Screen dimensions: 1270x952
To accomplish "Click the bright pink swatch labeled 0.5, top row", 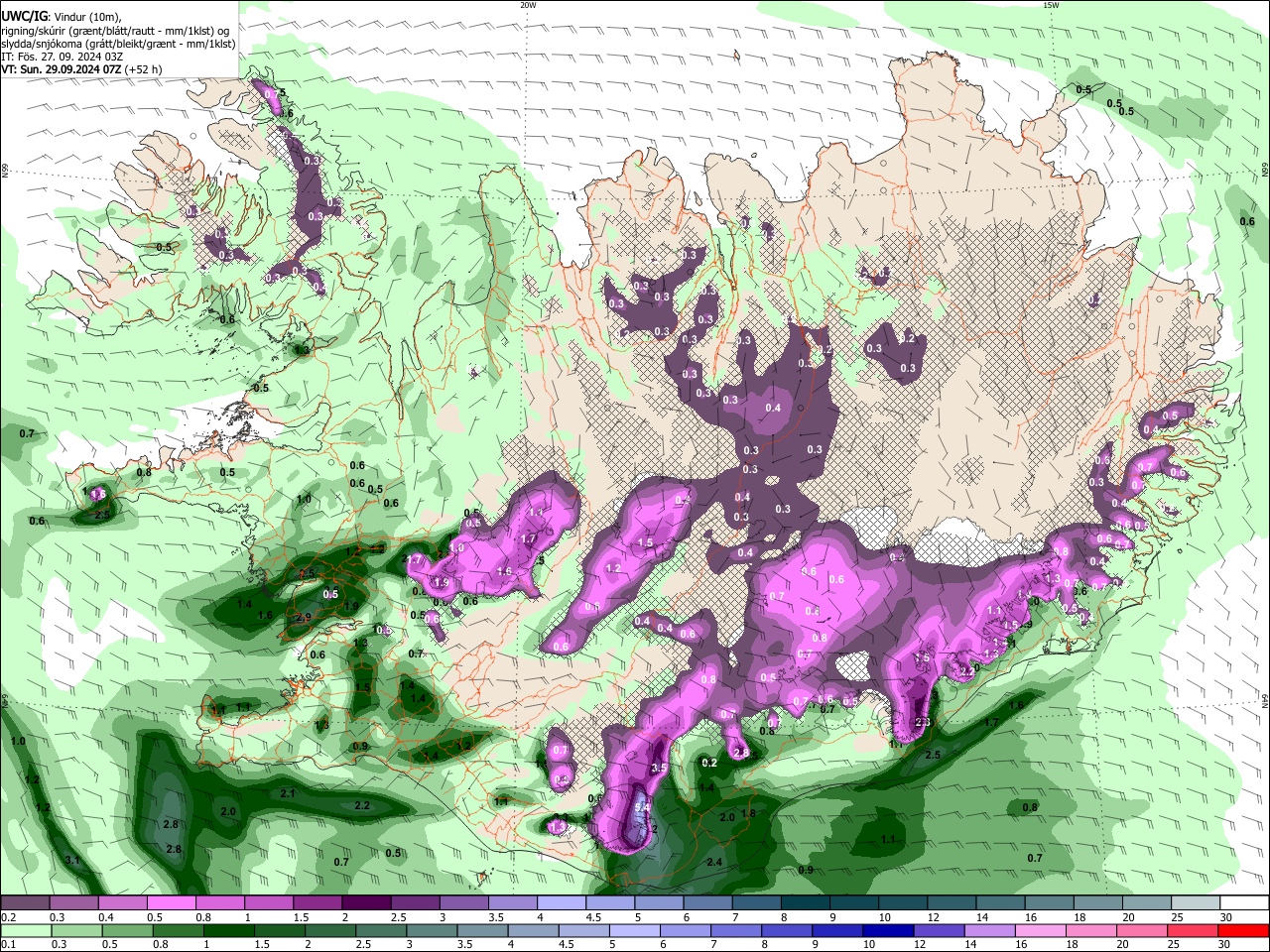I will (171, 903).
